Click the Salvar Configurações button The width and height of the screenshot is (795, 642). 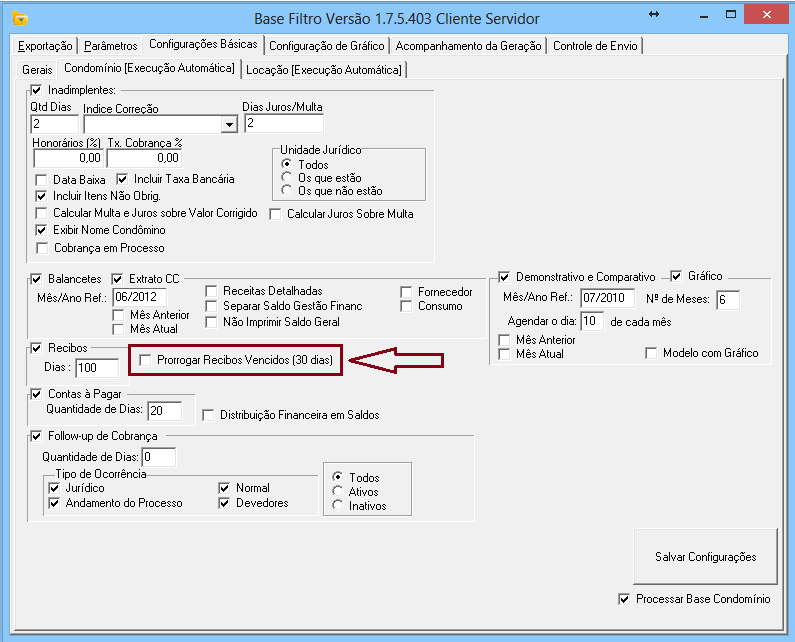pyautogui.click(x=705, y=557)
